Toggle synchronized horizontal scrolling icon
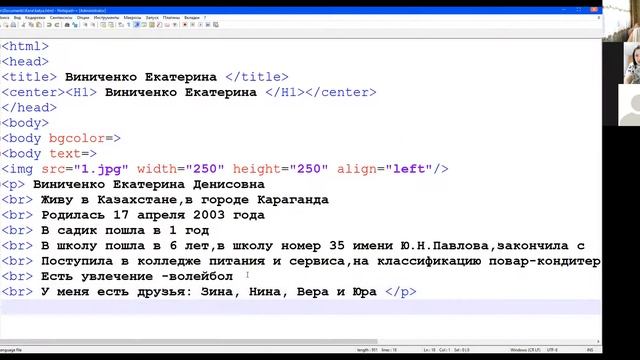640x360 pixels. 111,25
